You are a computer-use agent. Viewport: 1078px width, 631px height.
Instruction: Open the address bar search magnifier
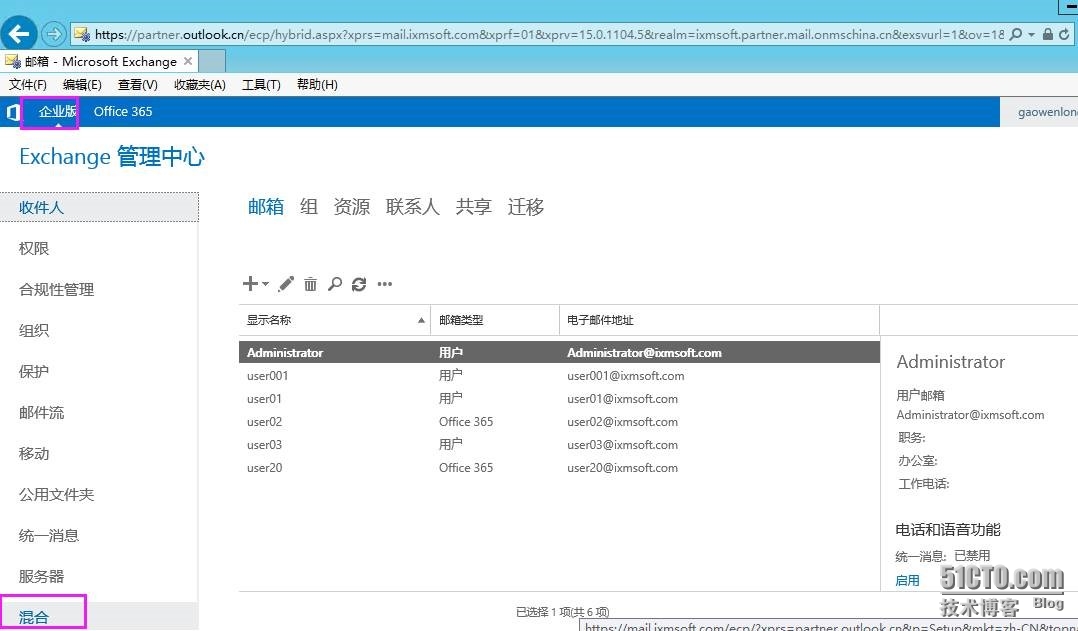(1015, 34)
